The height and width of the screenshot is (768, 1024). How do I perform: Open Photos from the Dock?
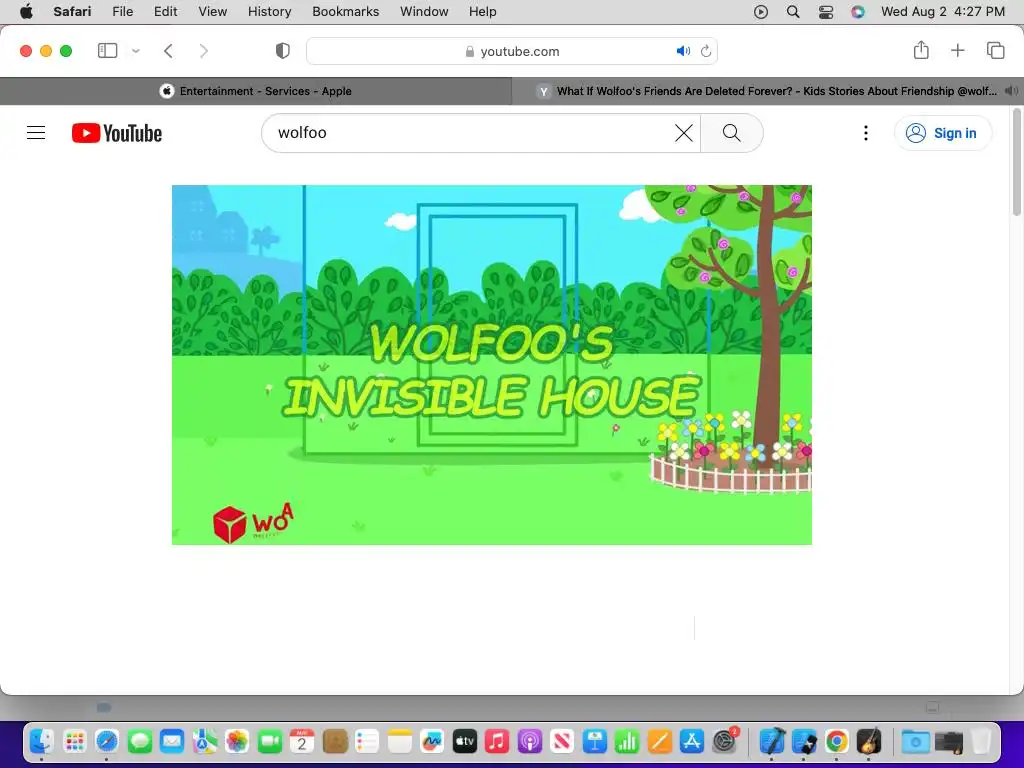click(x=237, y=741)
